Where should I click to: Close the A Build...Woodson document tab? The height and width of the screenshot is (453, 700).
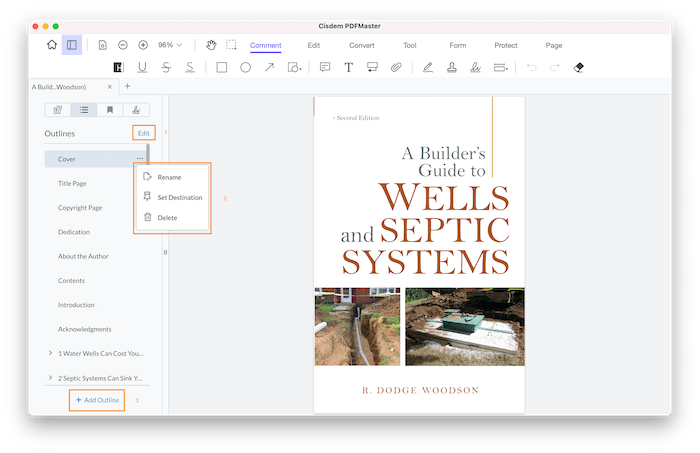110,87
